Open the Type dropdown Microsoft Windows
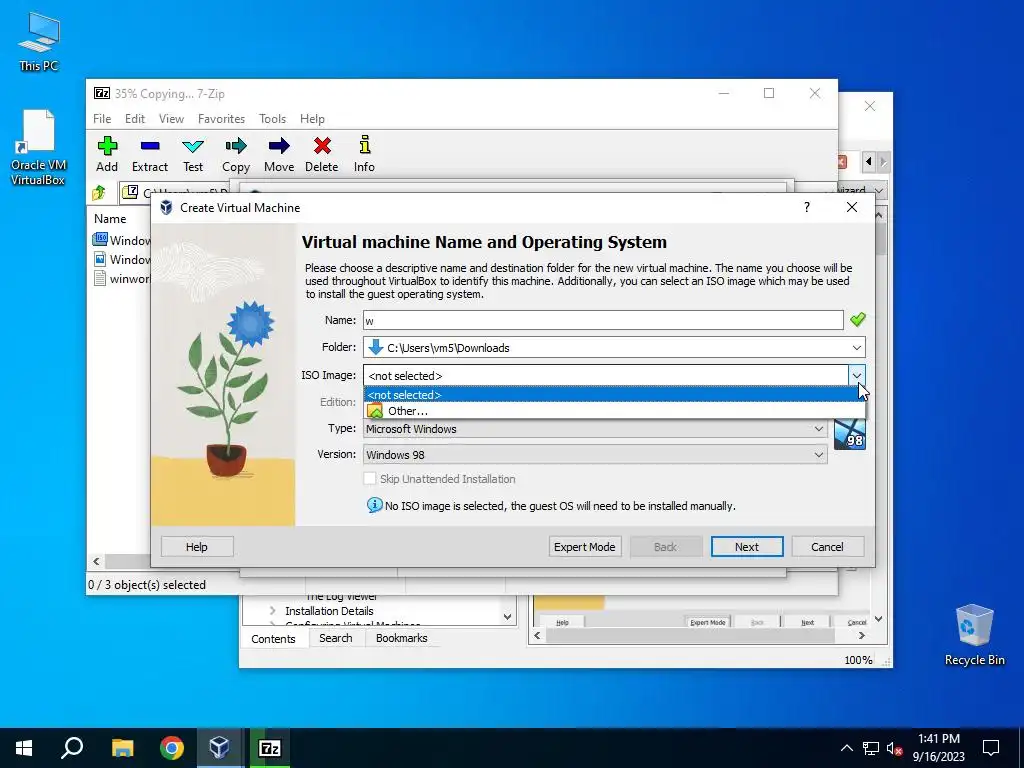 [x=595, y=429]
